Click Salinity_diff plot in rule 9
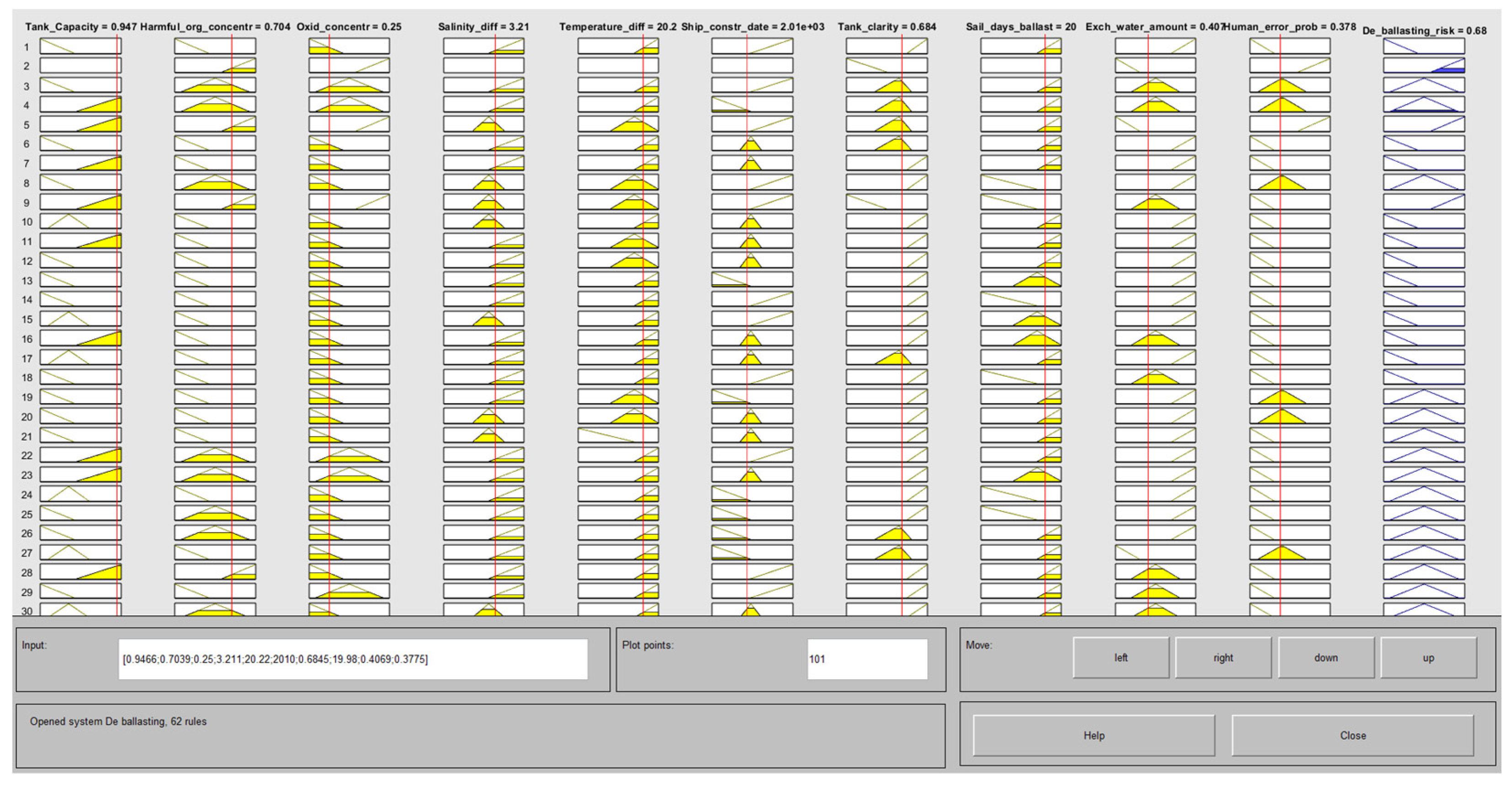 tap(483, 202)
